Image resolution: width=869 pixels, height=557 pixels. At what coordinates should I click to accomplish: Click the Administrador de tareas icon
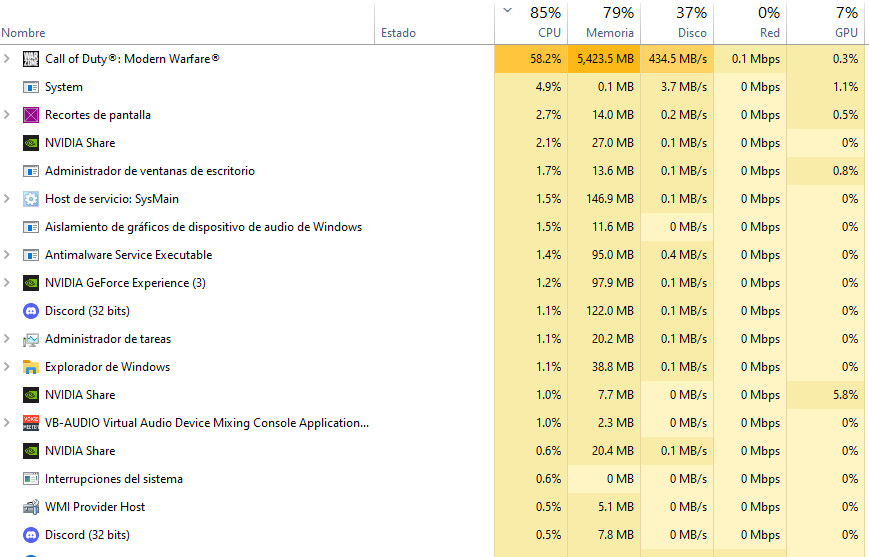click(x=30, y=339)
